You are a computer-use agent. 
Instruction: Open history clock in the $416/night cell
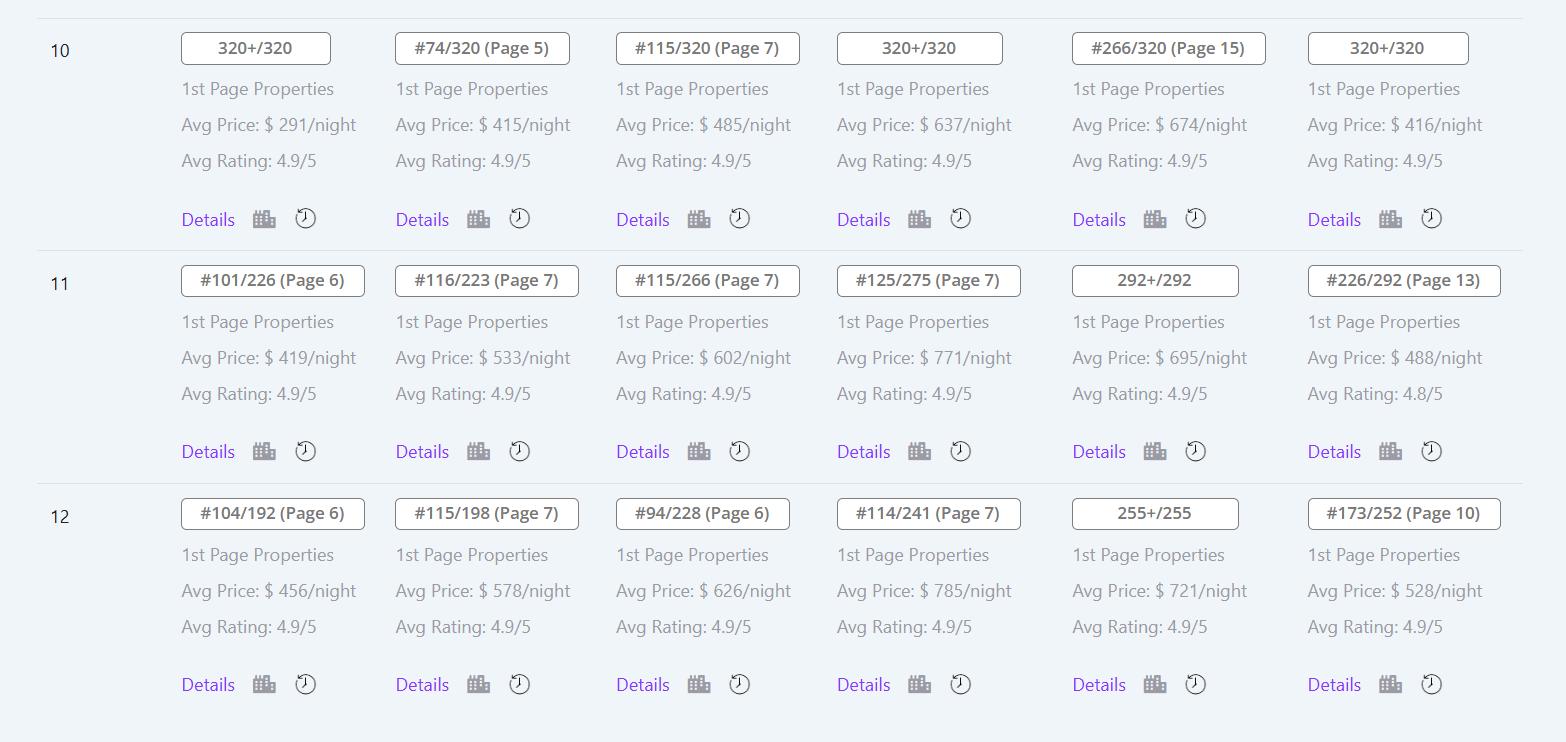(1431, 219)
